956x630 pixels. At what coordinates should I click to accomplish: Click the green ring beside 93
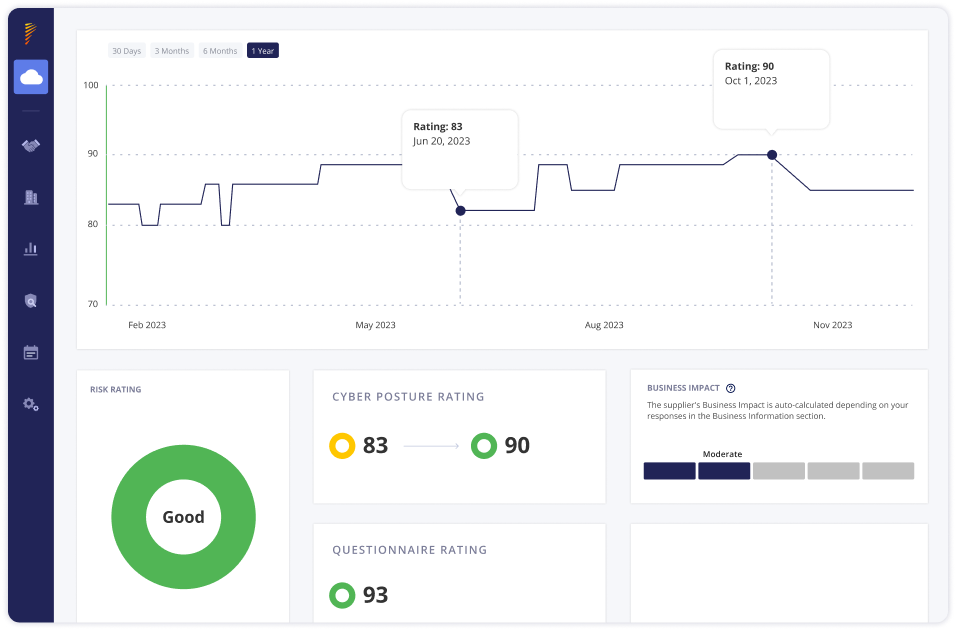coord(342,595)
